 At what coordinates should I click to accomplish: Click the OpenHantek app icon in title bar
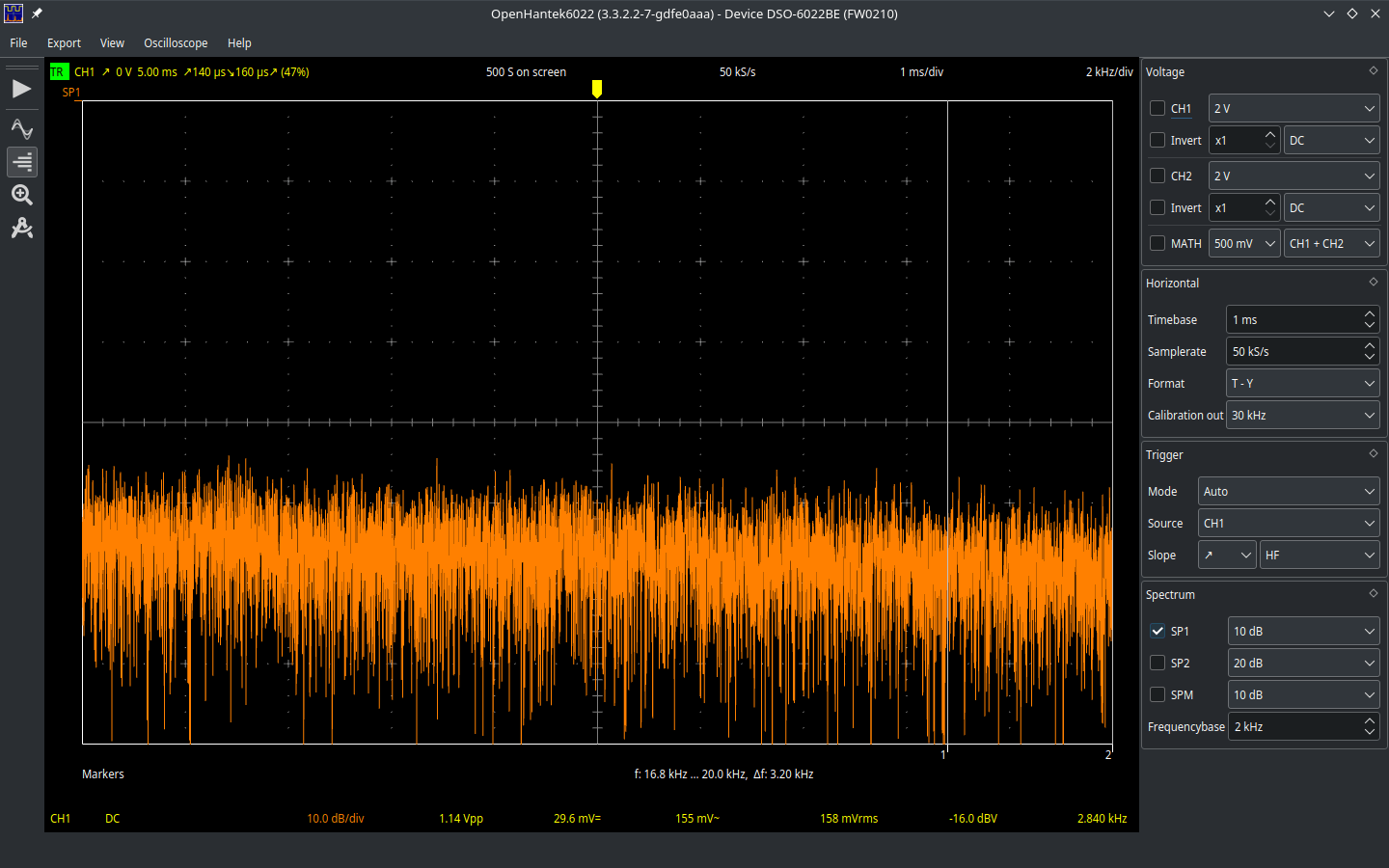pyautogui.click(x=14, y=14)
